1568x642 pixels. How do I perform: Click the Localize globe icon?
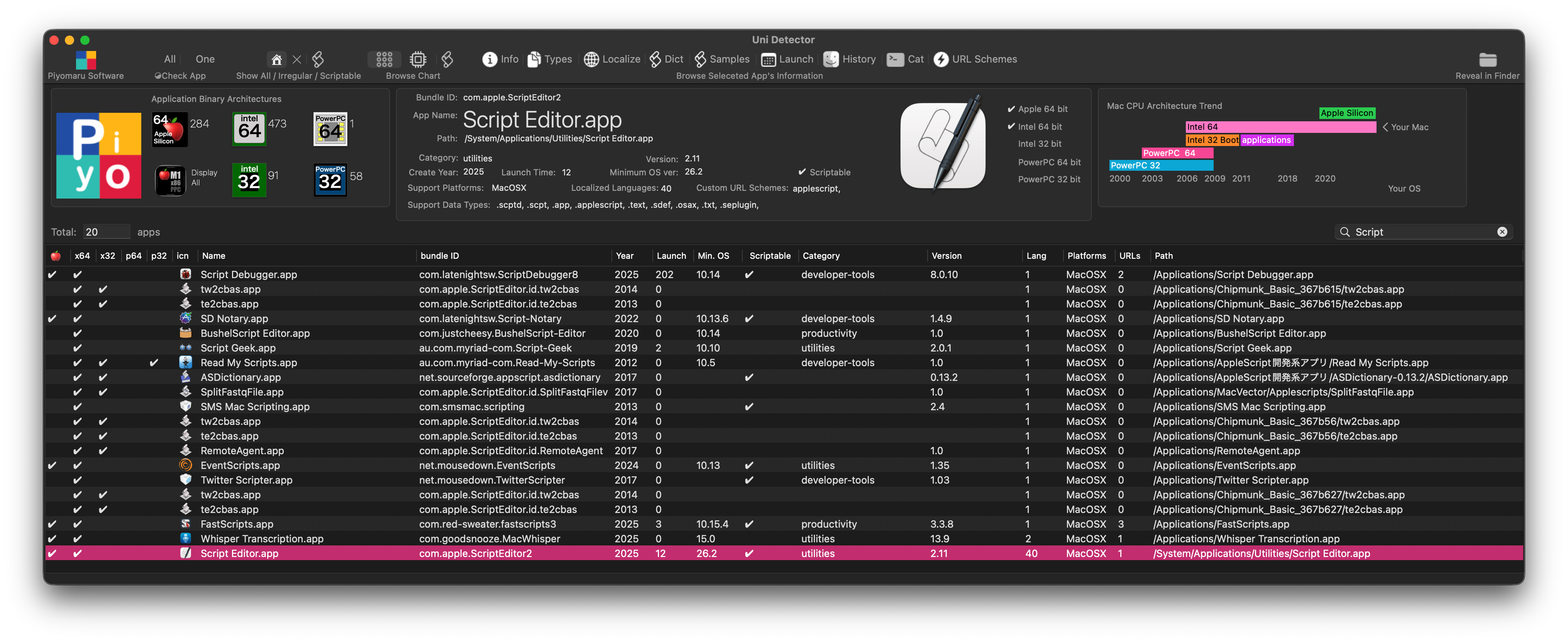[591, 59]
